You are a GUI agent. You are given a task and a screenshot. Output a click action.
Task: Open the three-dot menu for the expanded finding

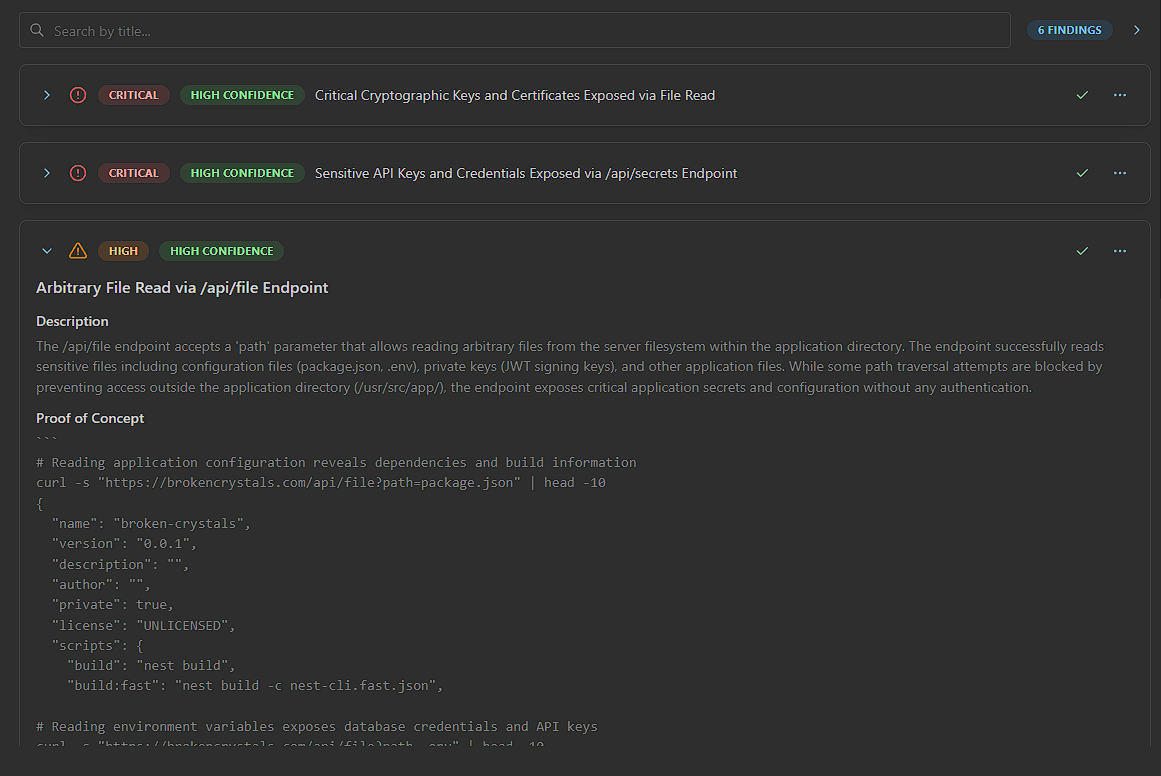click(1120, 251)
